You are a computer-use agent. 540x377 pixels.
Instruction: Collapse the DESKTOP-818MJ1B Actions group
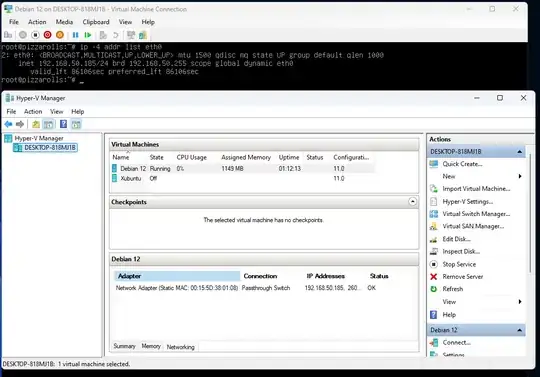point(520,151)
